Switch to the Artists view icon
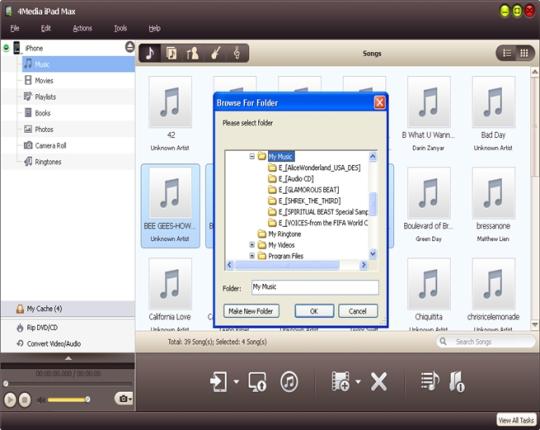Screen dimensions: 540x430 (x=193, y=53)
